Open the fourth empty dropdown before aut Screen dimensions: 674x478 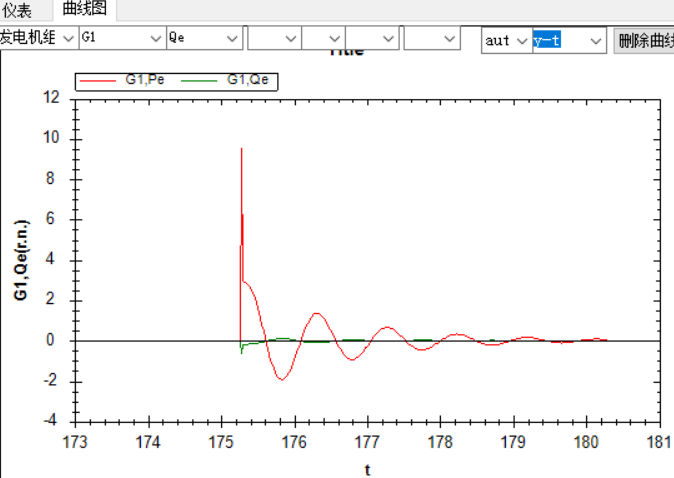tap(432, 39)
